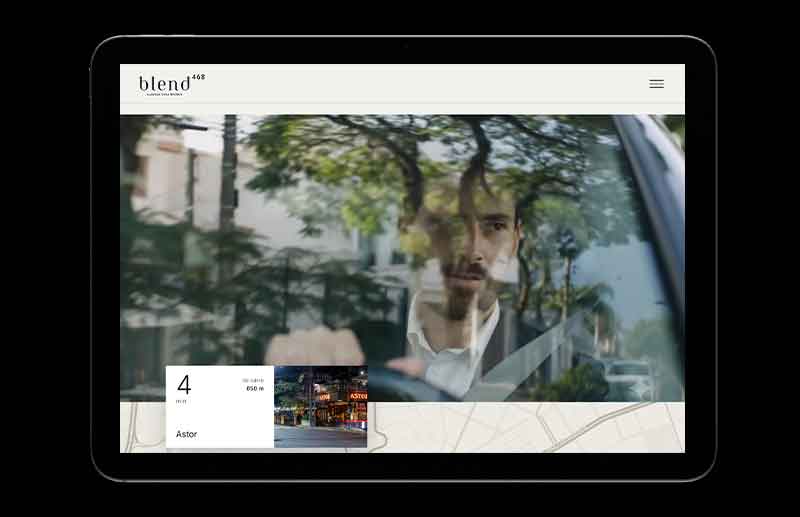
Task: Click the video of man driving
Action: pos(402,258)
